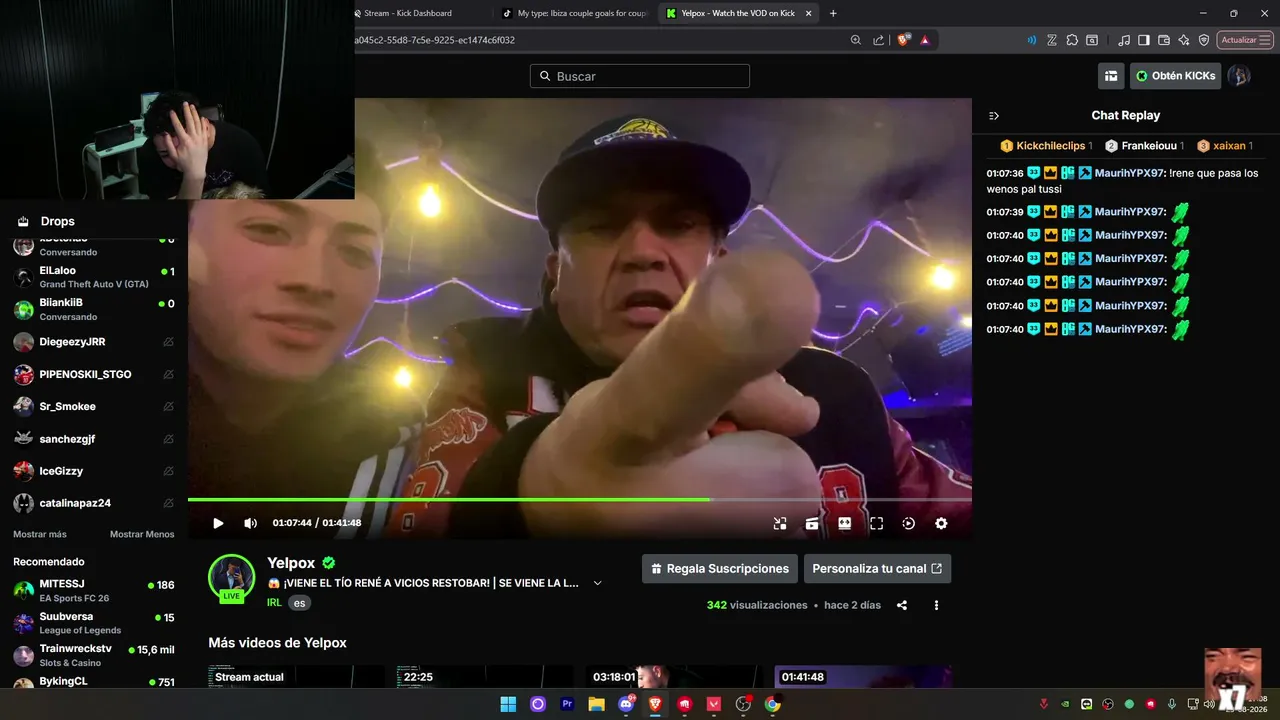Toggle the browser sidebar panel
This screenshot has width=1280, height=720.
point(1144,40)
